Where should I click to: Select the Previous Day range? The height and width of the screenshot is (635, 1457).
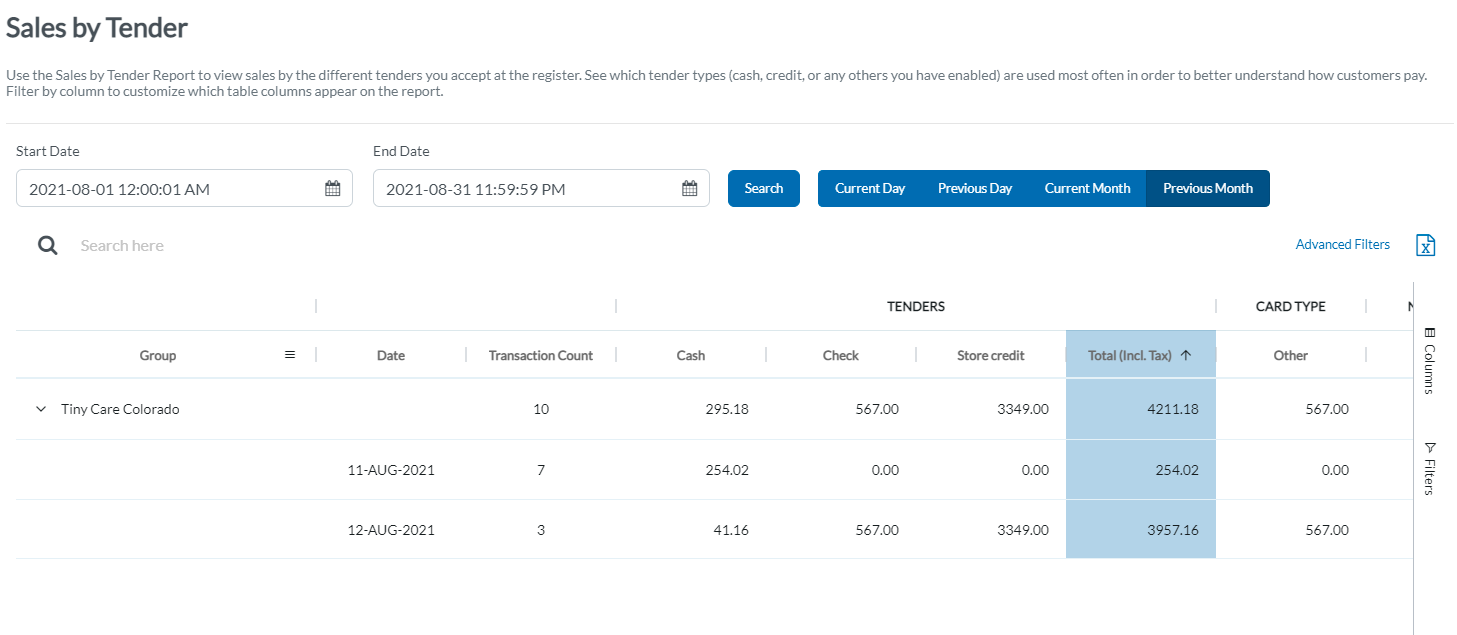(975, 188)
